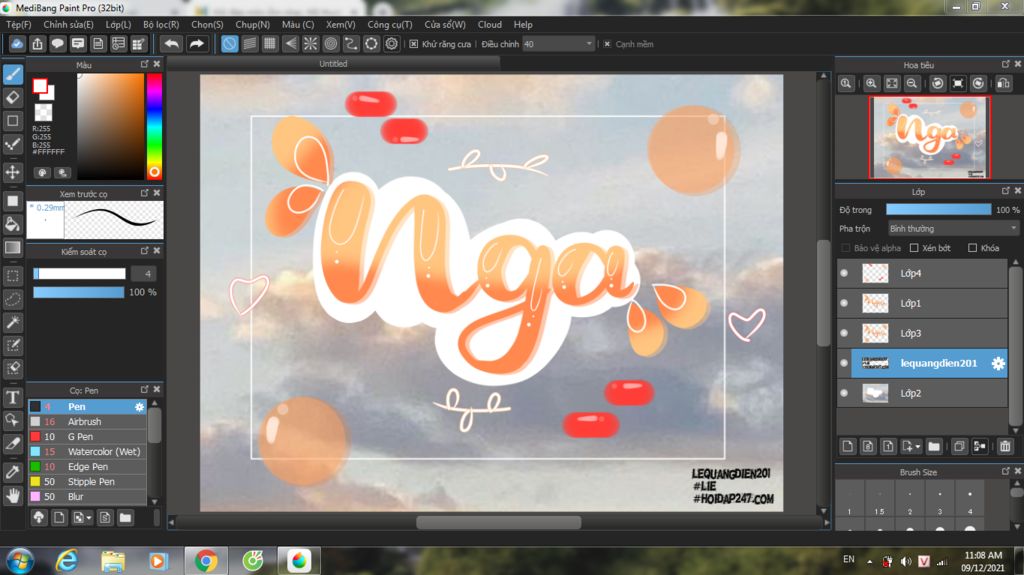Screen dimensions: 1024x575
Task: Hide the lequangdien201 layer
Action: point(844,363)
